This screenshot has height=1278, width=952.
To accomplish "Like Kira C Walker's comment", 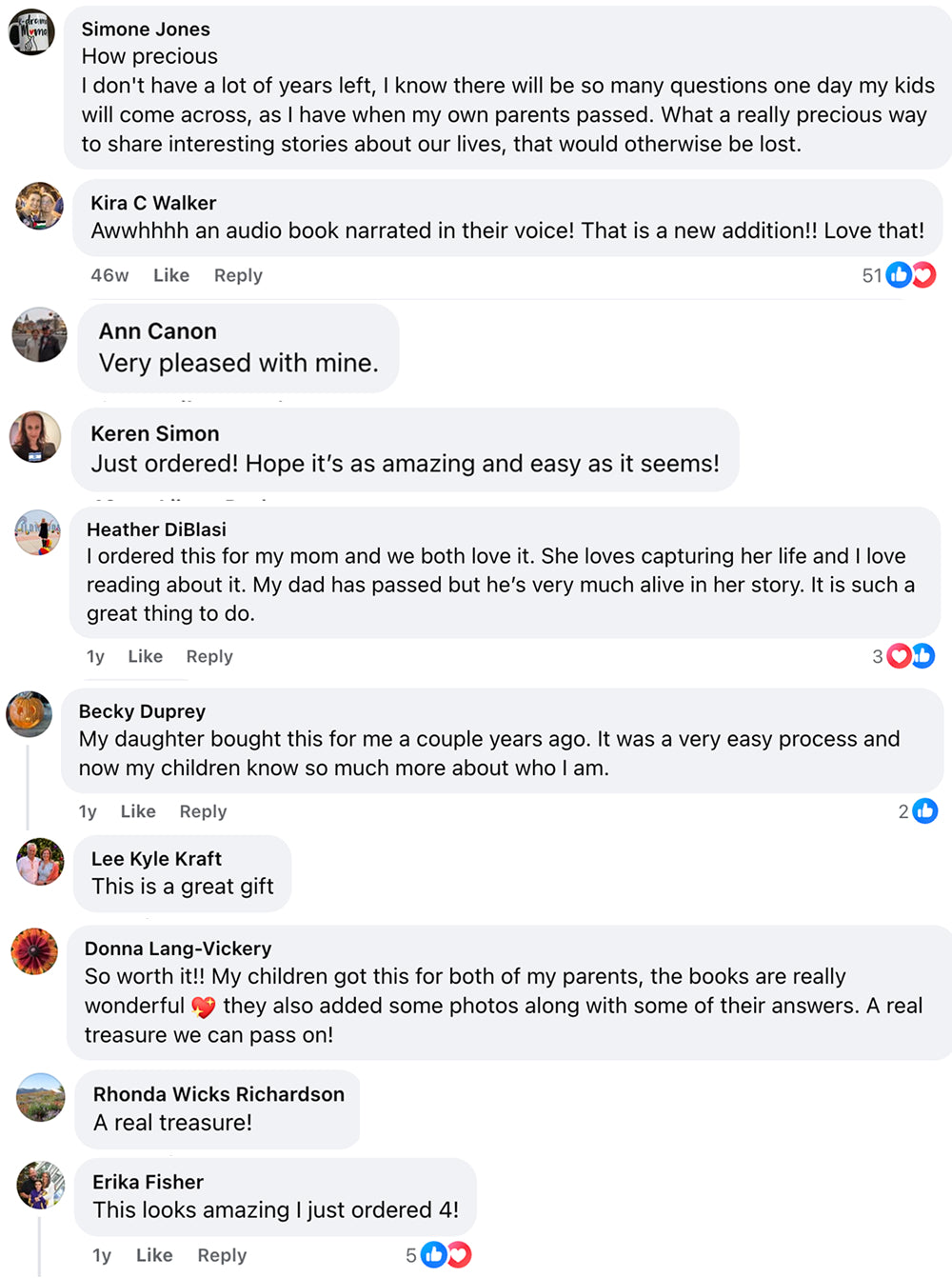I will coord(171,275).
